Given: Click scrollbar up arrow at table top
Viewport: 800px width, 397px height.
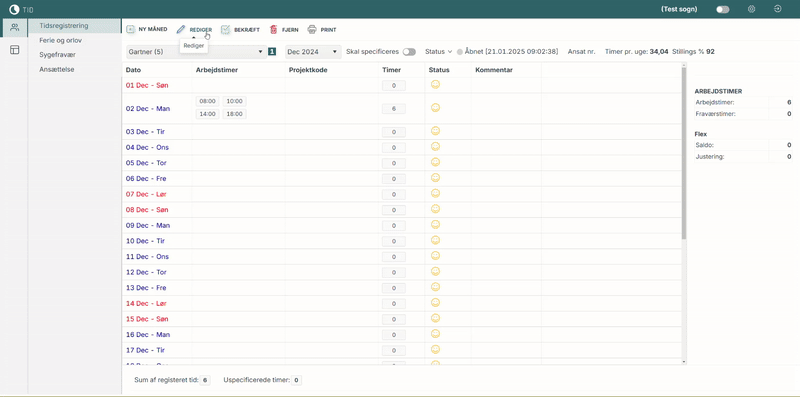Looking at the screenshot, I should (684, 64).
